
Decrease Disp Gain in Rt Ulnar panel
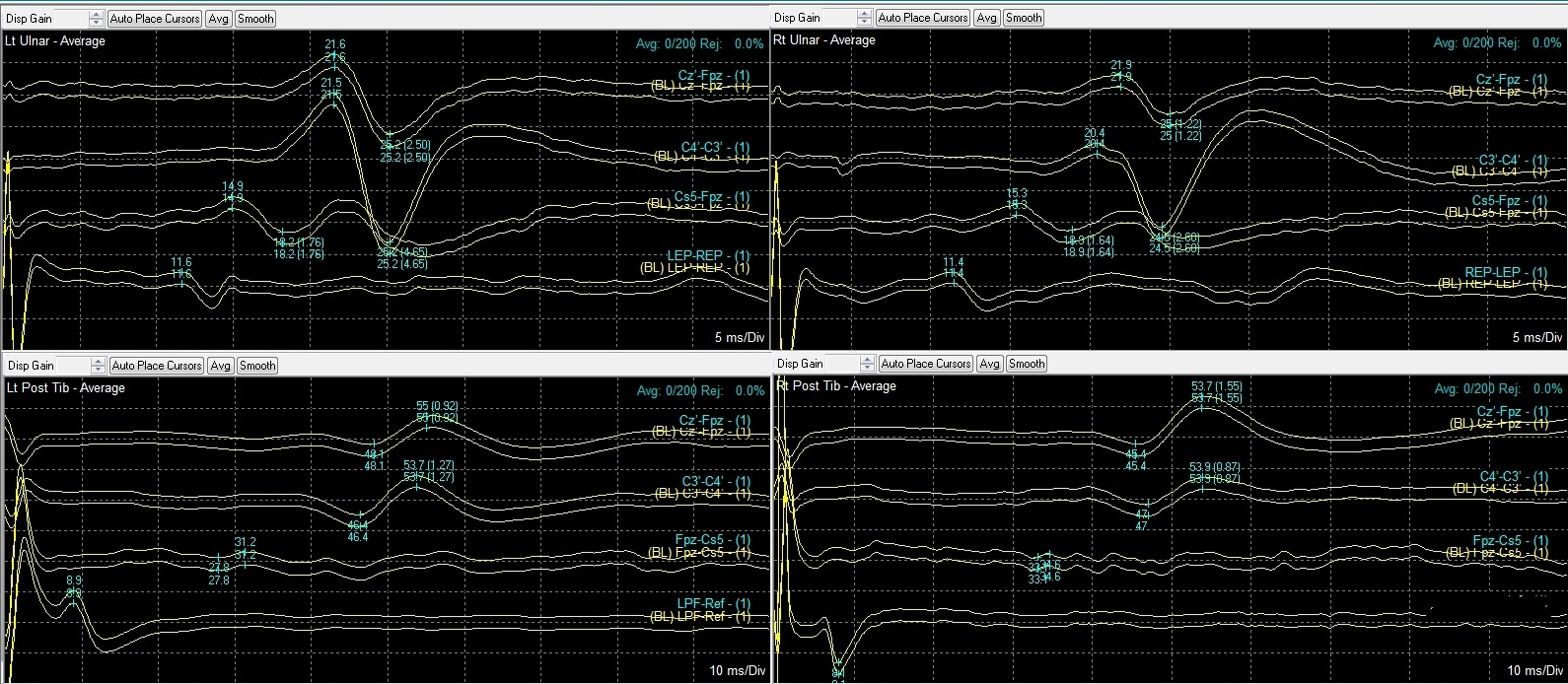tap(865, 22)
